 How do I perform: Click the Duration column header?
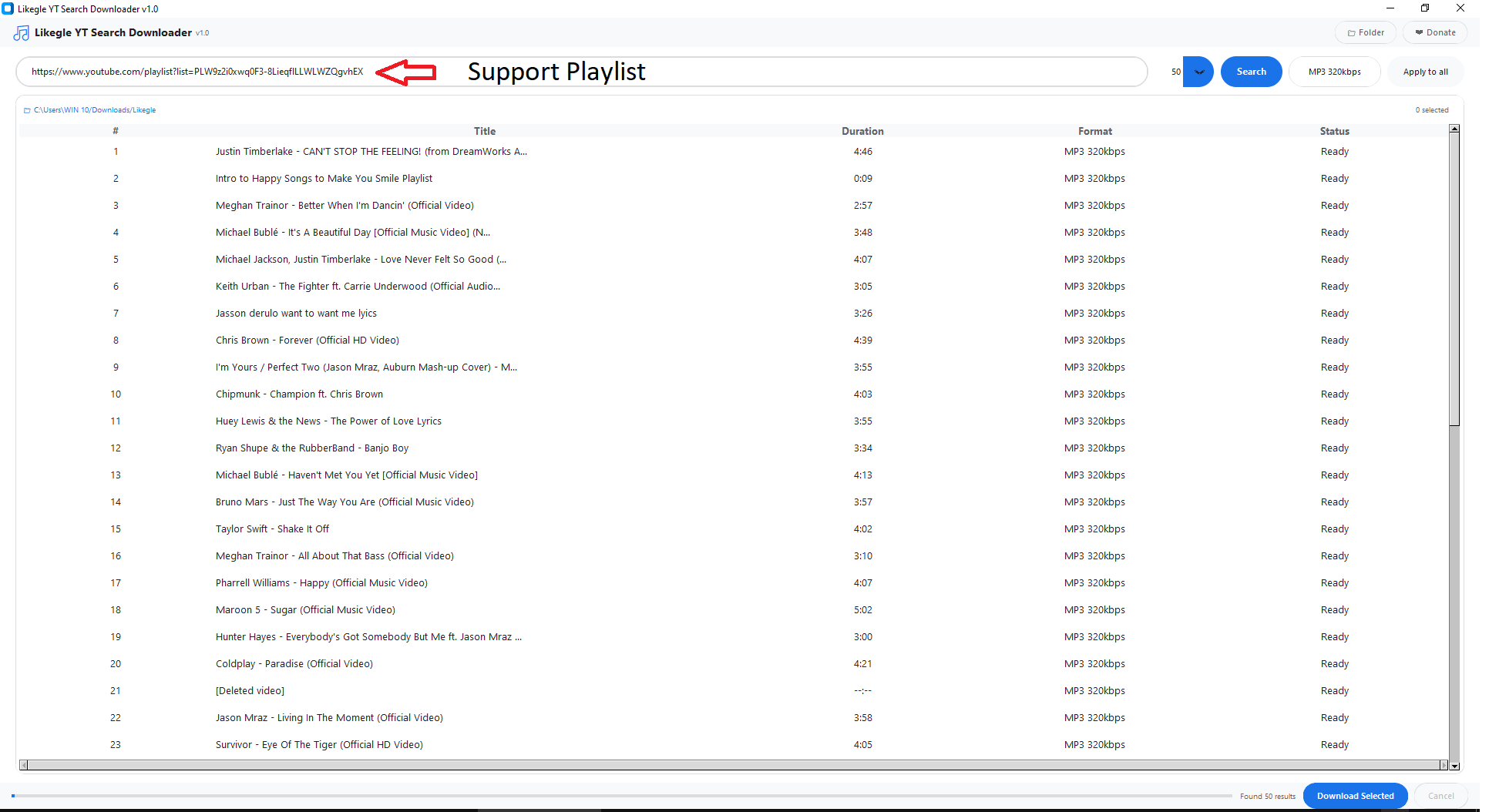tap(862, 131)
